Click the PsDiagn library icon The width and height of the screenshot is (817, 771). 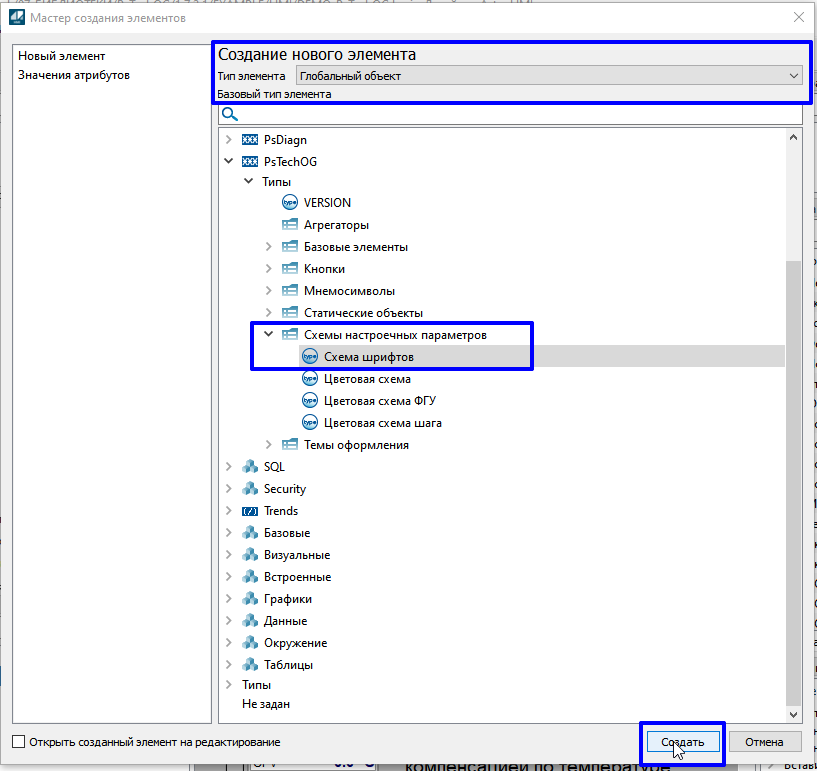[x=250, y=139]
